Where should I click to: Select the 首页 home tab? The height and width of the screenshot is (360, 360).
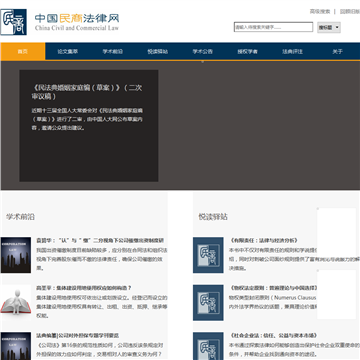[x=23, y=51]
